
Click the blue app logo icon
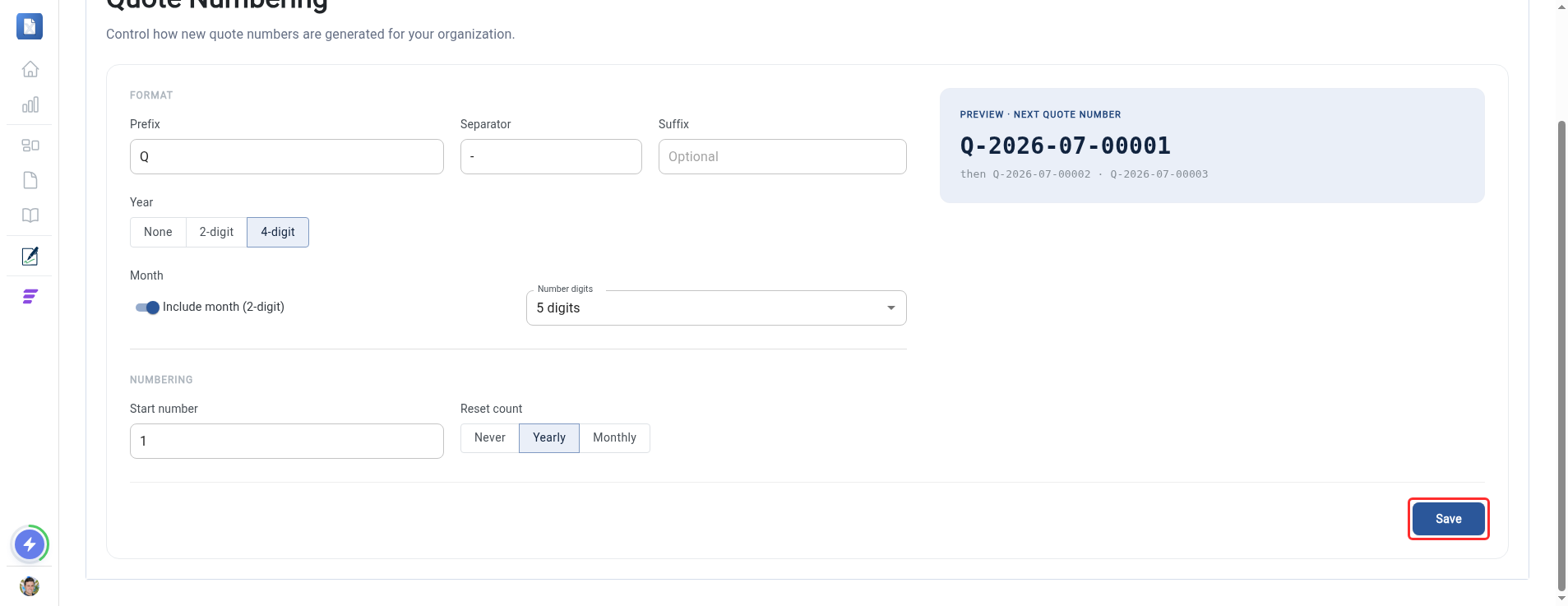click(x=30, y=26)
